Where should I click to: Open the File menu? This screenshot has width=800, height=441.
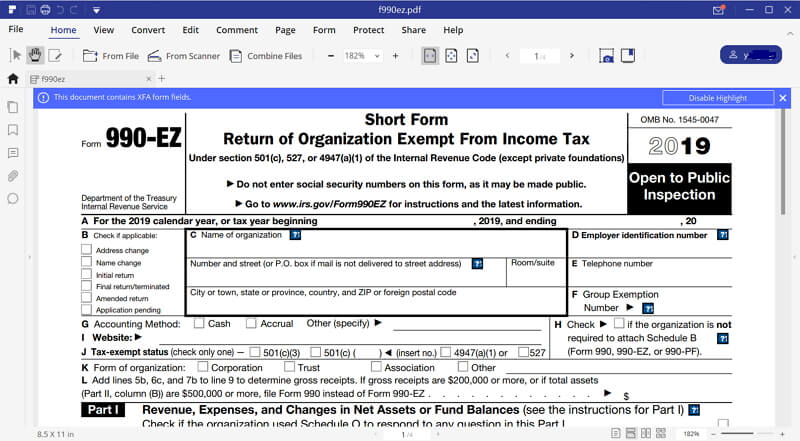tap(16, 29)
